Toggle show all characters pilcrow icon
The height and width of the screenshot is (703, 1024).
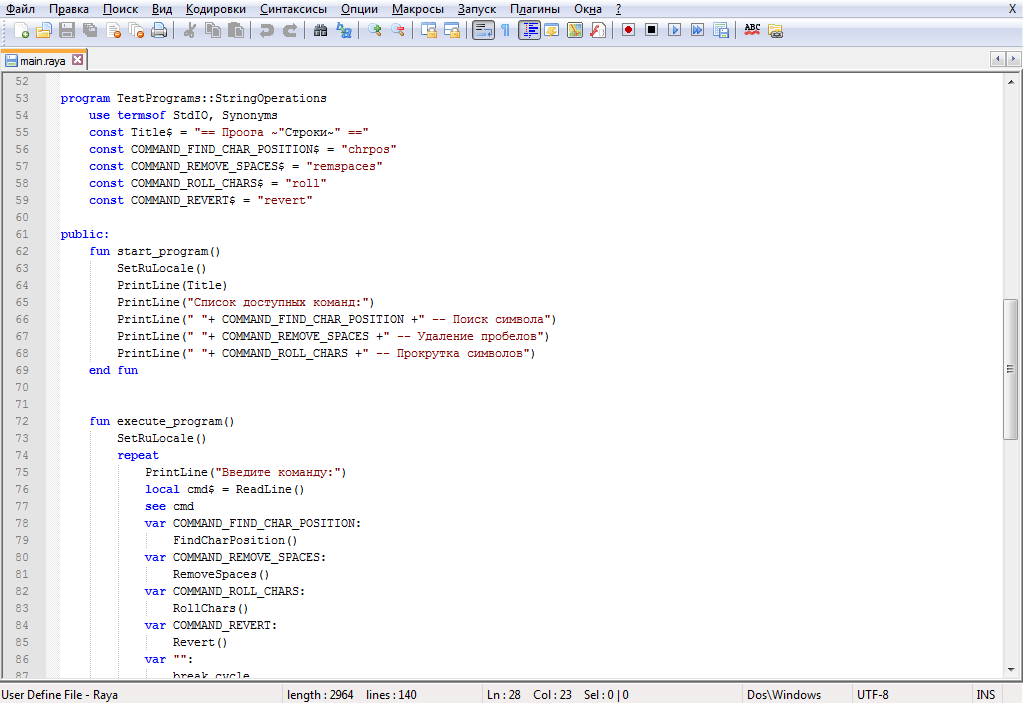click(505, 30)
